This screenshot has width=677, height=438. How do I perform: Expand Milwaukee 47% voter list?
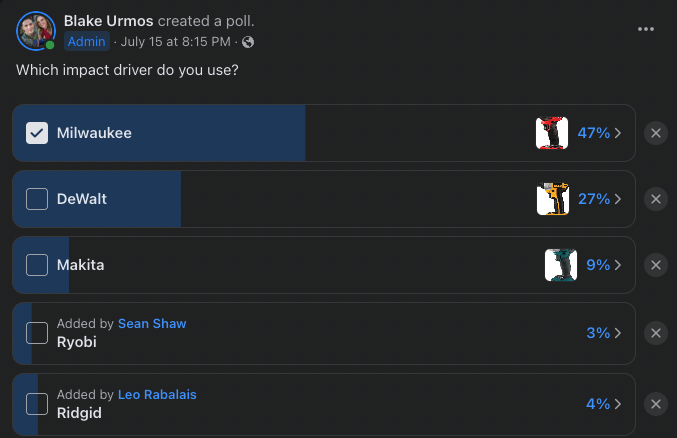point(600,133)
